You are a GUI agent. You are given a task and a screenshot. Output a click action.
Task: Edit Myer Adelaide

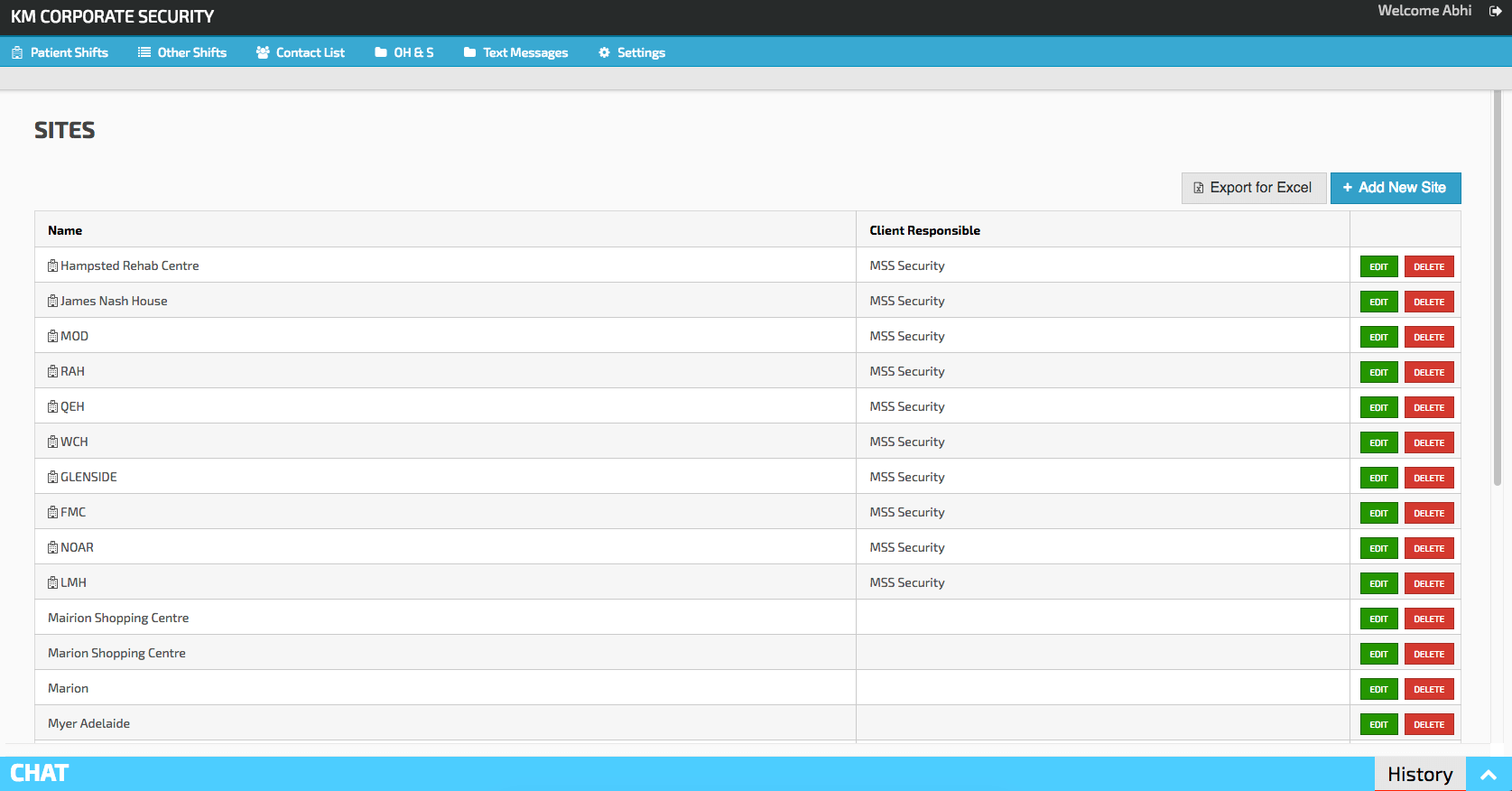click(1379, 724)
